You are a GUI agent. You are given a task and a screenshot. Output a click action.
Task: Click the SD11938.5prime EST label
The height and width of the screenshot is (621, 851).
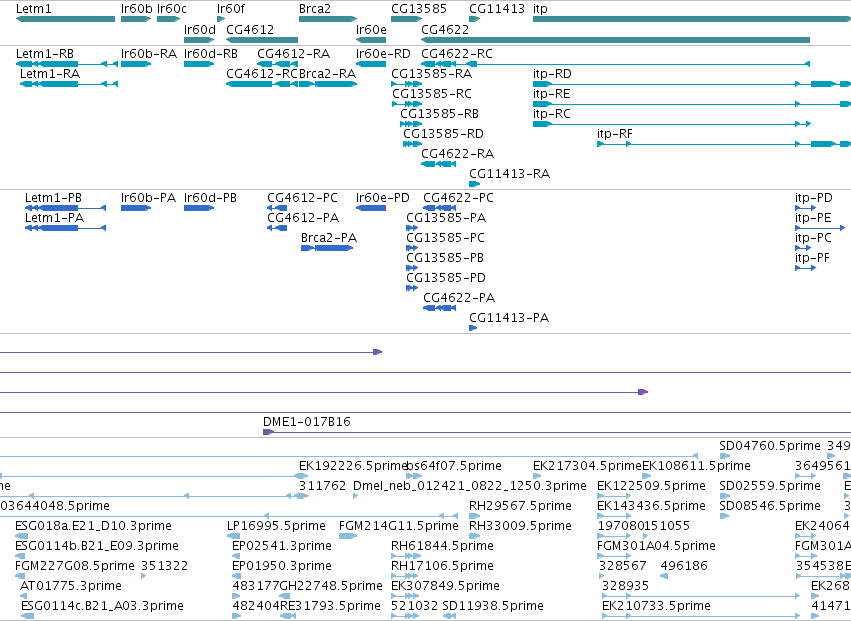[x=493, y=605]
